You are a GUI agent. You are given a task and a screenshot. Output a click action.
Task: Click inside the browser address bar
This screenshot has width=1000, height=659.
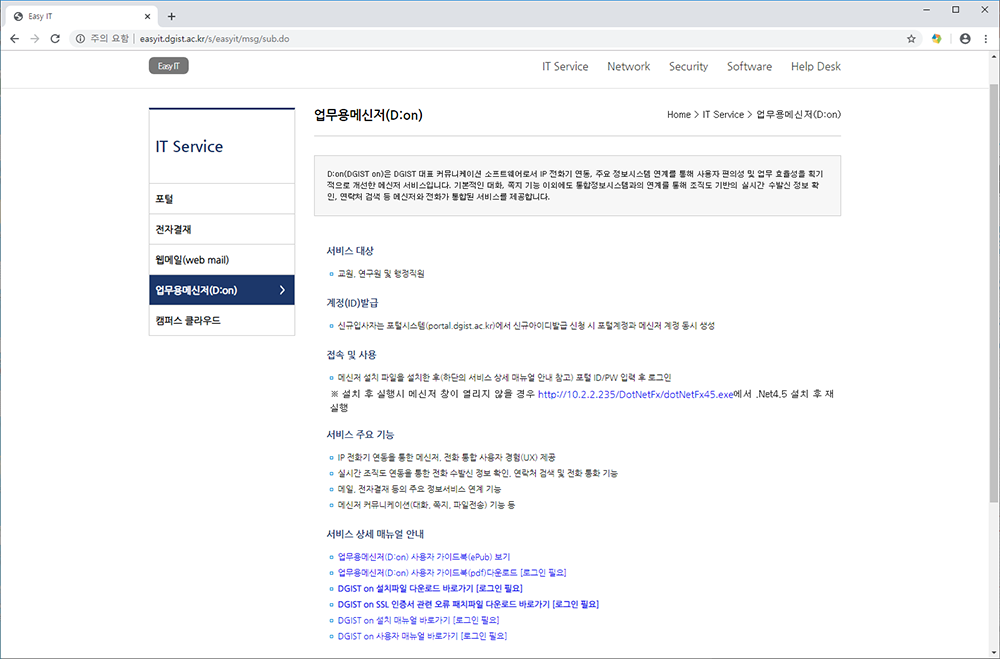click(x=300, y=38)
